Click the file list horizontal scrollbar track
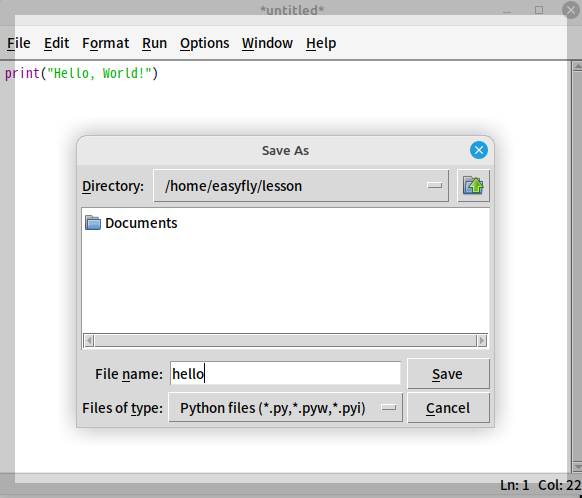Image resolution: width=582 pixels, height=498 pixels. [x=285, y=340]
